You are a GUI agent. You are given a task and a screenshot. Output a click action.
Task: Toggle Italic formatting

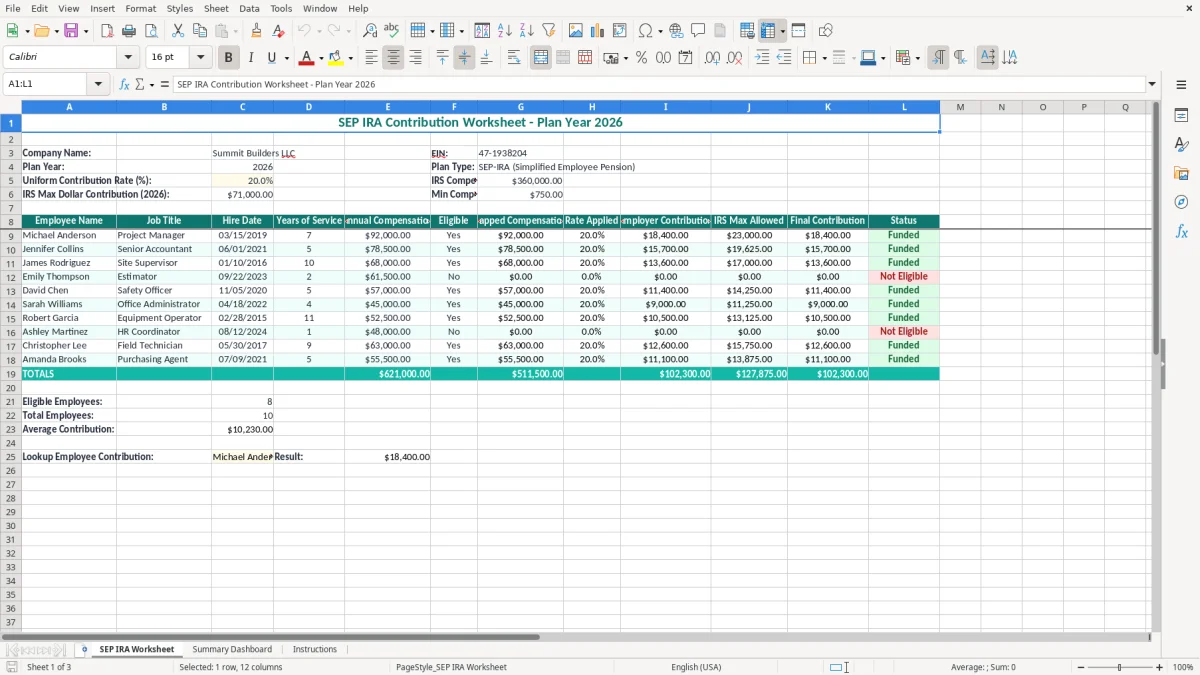coord(250,58)
